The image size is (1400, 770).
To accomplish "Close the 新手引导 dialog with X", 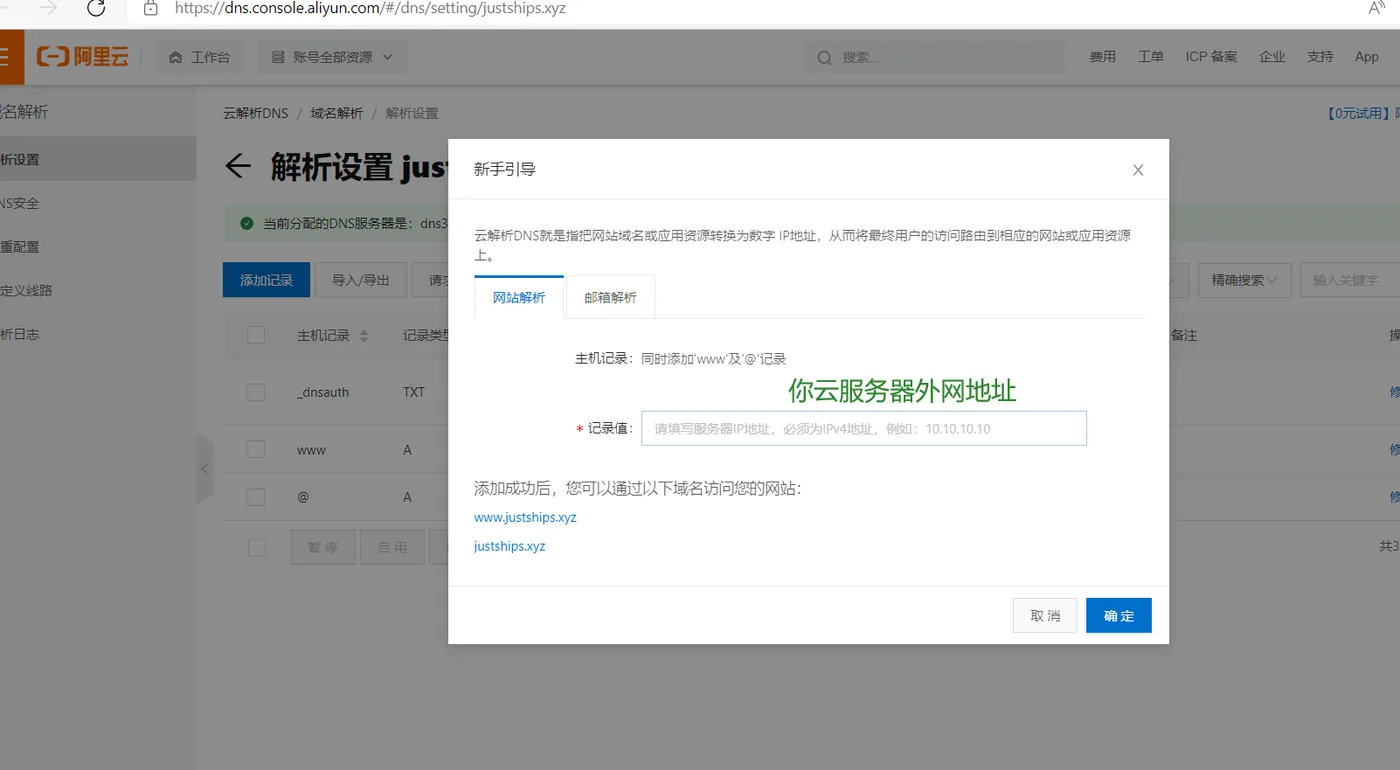I will point(1138,170).
